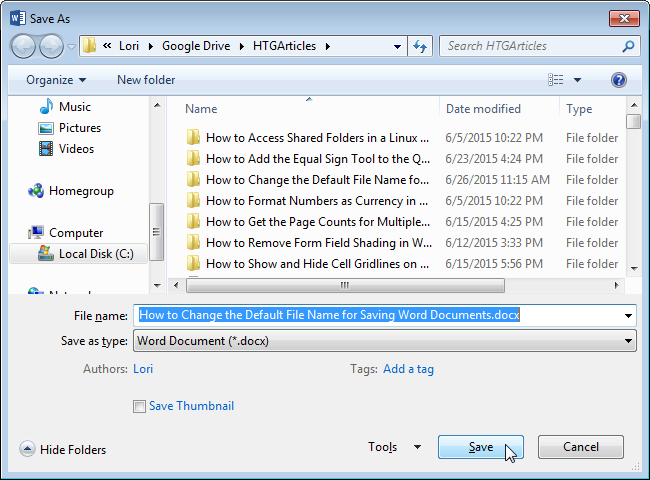Click the search magnifier icon
Screen dimensions: 650x480
[x=628, y=46]
